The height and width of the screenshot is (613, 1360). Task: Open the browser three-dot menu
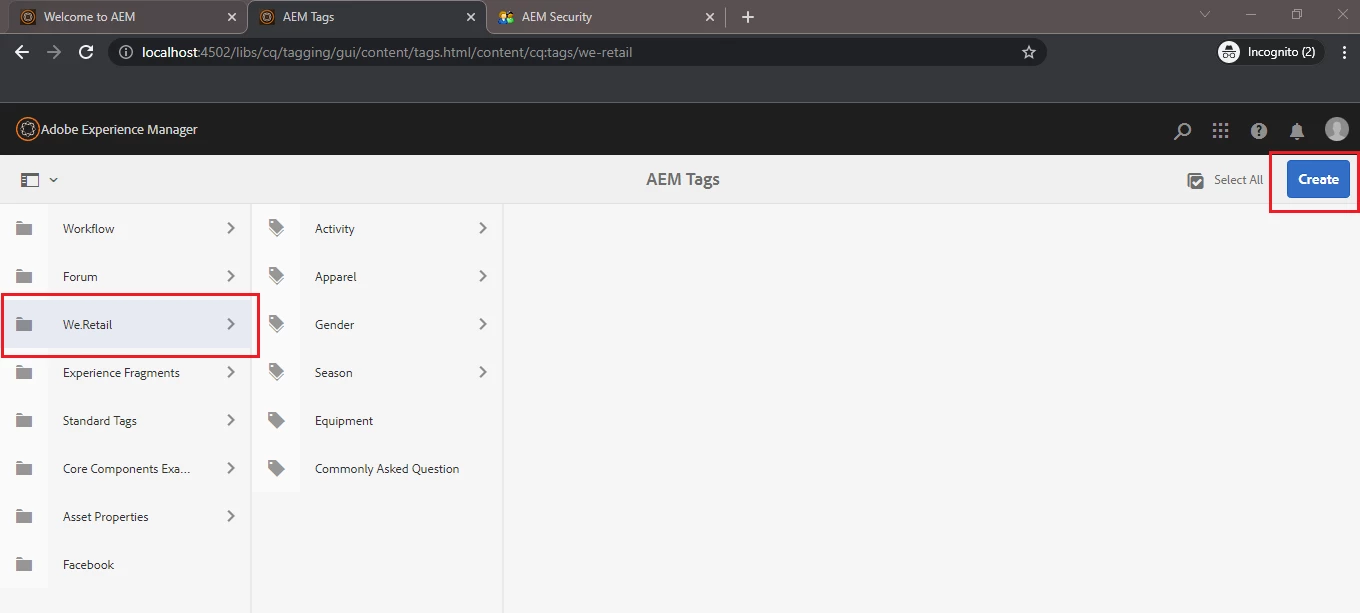pyautogui.click(x=1343, y=52)
